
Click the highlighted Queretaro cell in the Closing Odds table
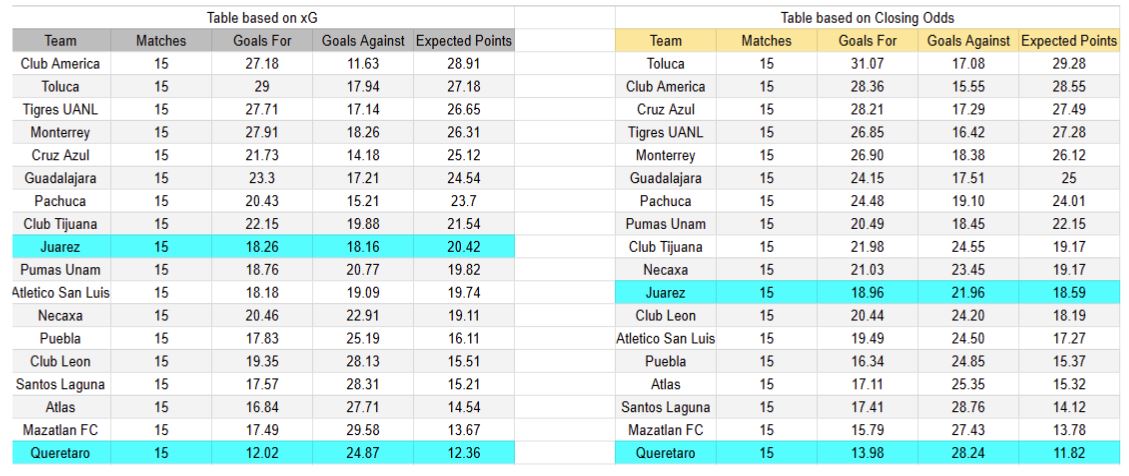tap(665, 454)
